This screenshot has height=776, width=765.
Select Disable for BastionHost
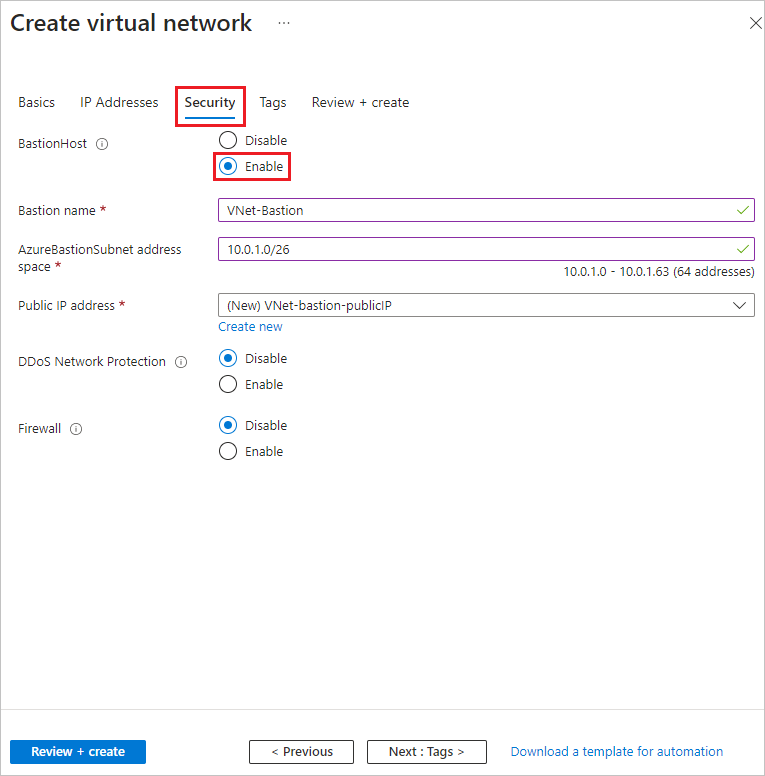pos(228,140)
